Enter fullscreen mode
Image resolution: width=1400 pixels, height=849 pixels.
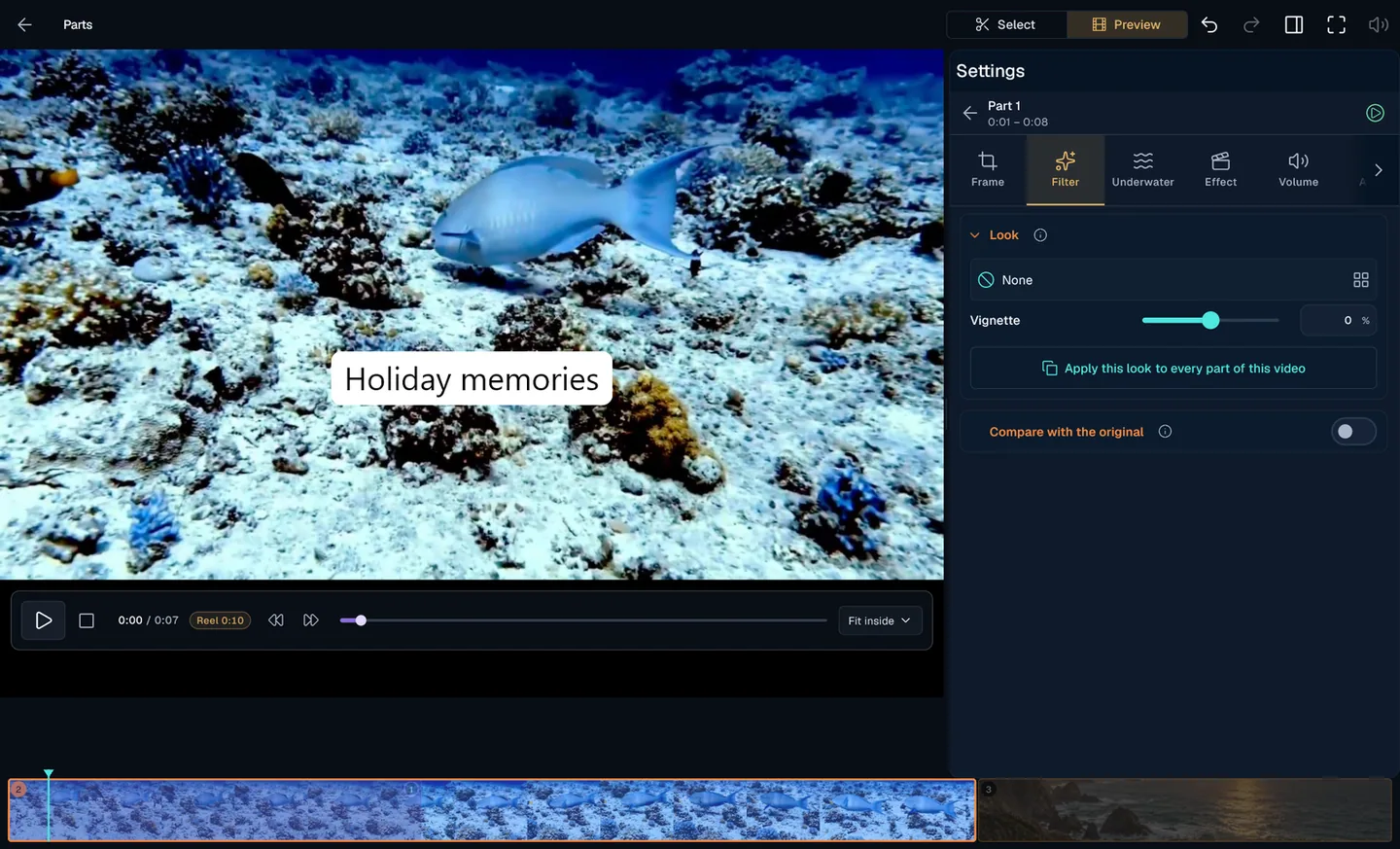click(x=1337, y=24)
